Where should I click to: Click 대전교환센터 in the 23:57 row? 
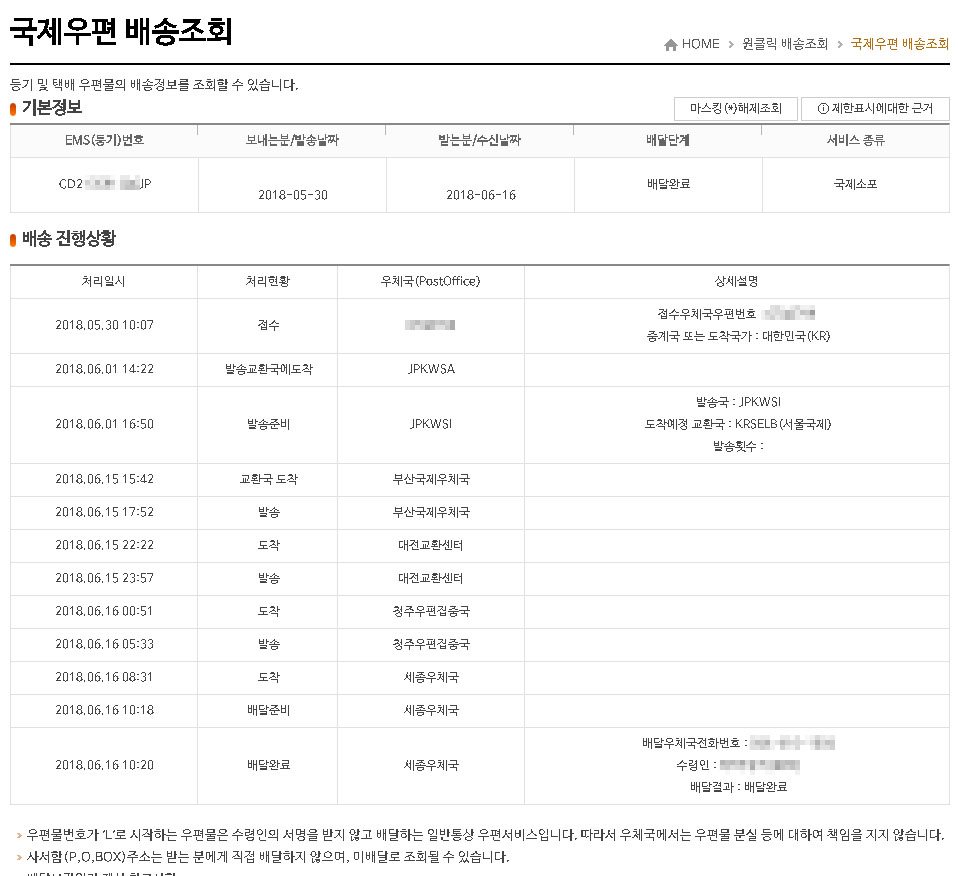[431, 579]
